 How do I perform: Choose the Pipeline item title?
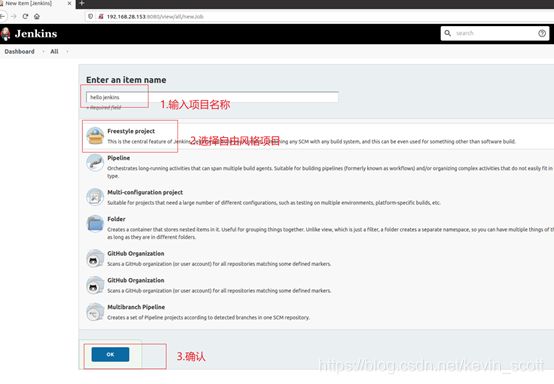pyautogui.click(x=118, y=158)
